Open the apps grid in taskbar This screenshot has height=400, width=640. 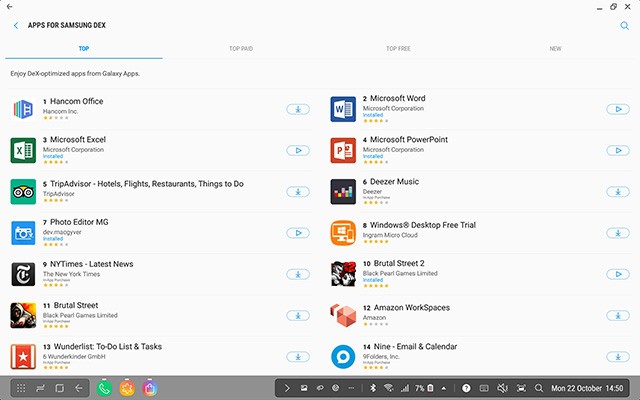pyautogui.click(x=21, y=388)
